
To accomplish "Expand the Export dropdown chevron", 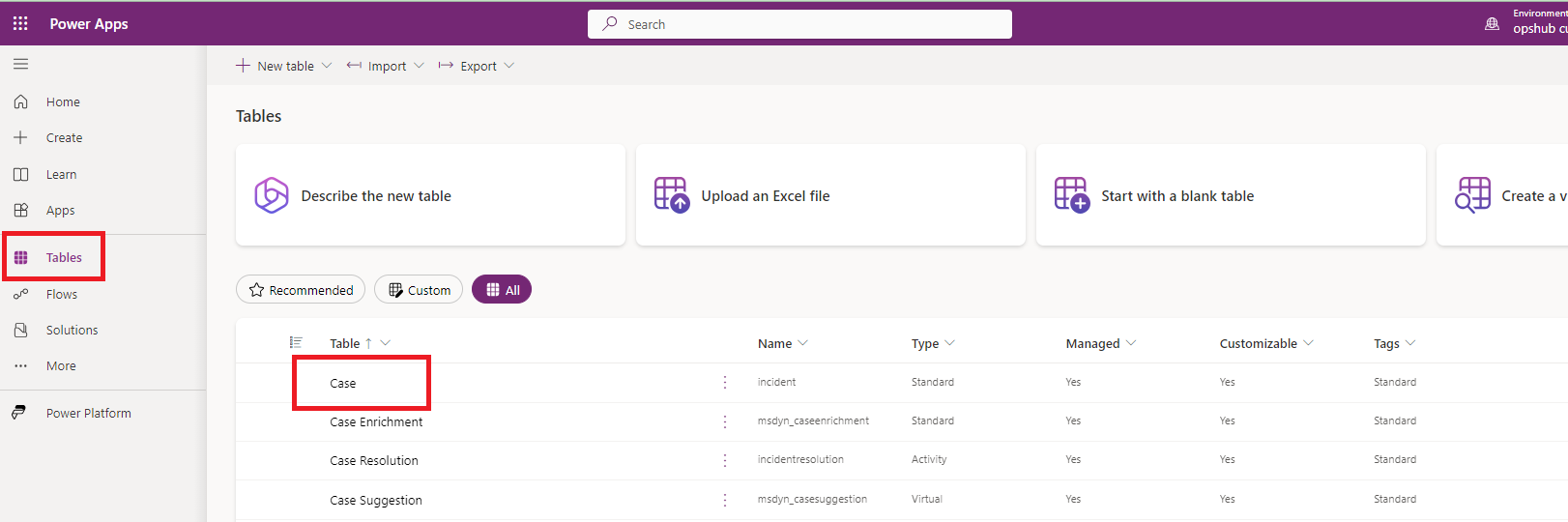I will [x=509, y=66].
